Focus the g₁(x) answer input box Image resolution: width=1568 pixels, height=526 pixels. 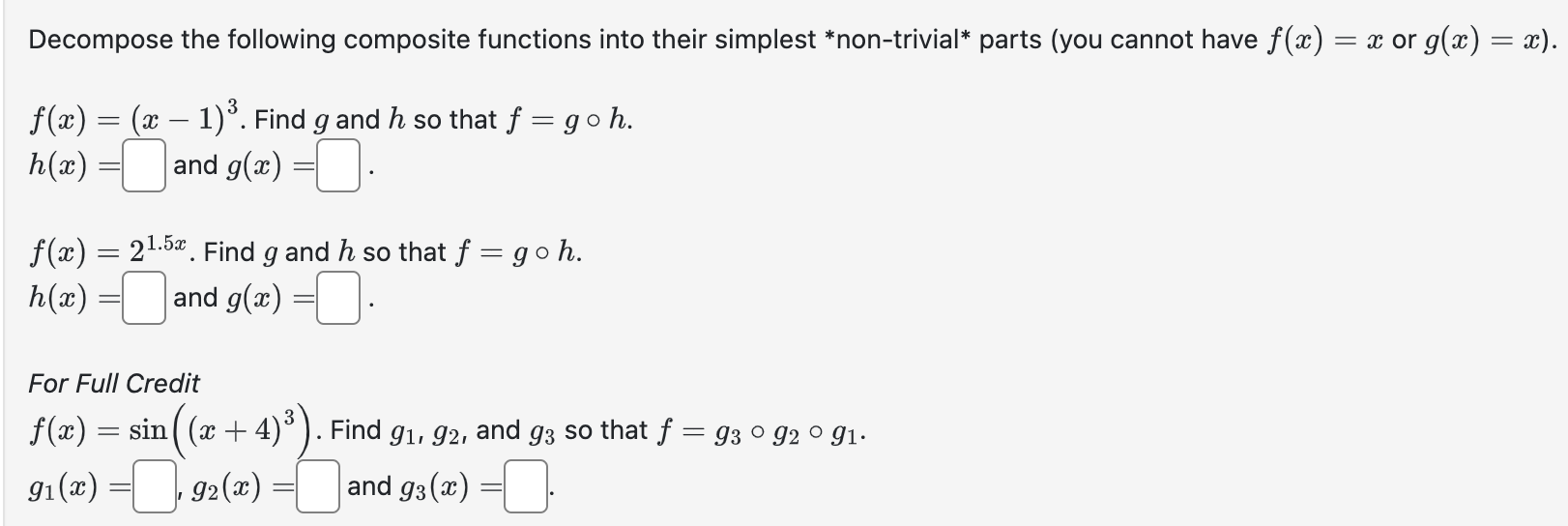(x=154, y=489)
